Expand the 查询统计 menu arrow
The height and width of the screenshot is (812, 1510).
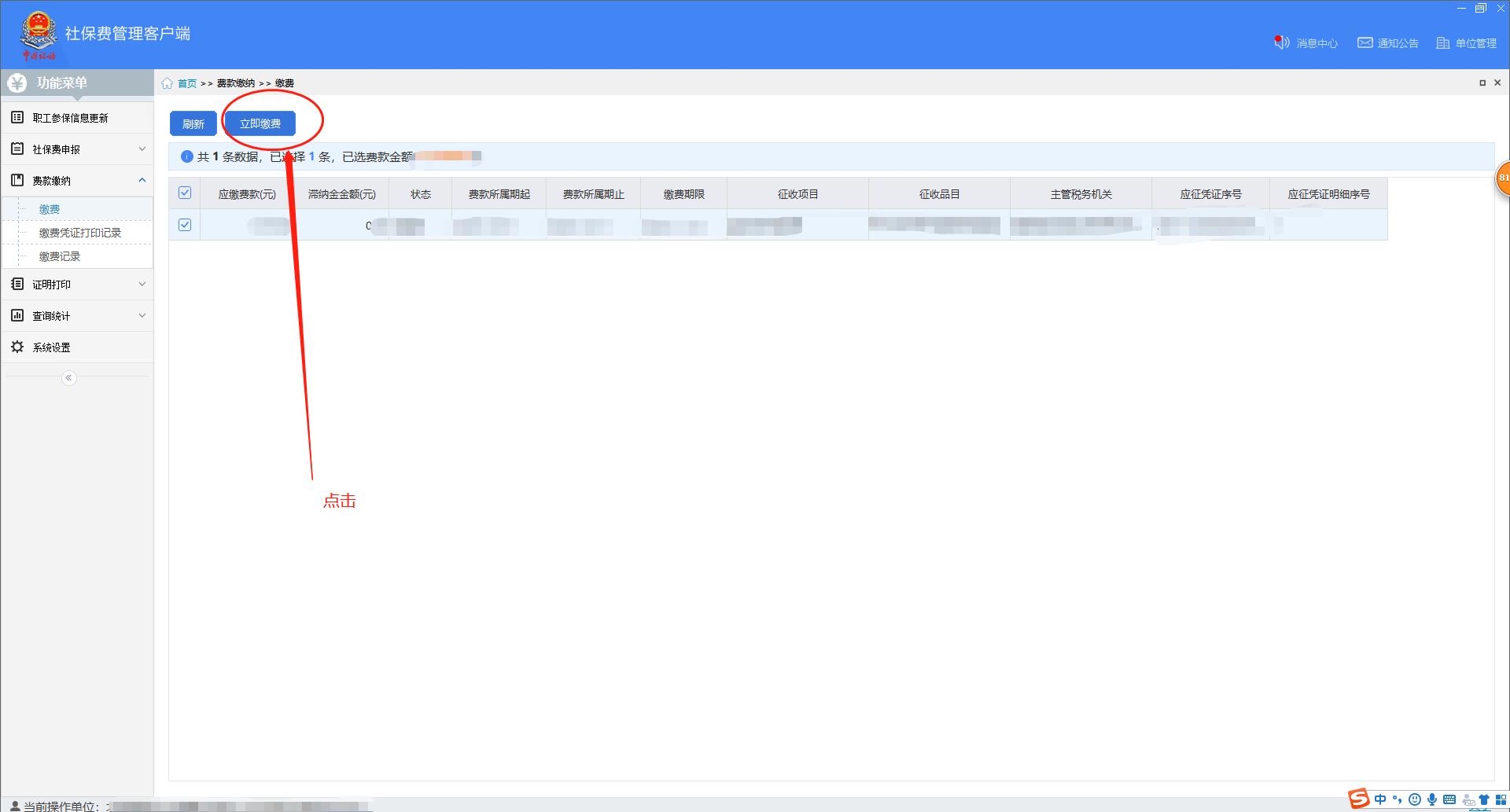coord(142,315)
